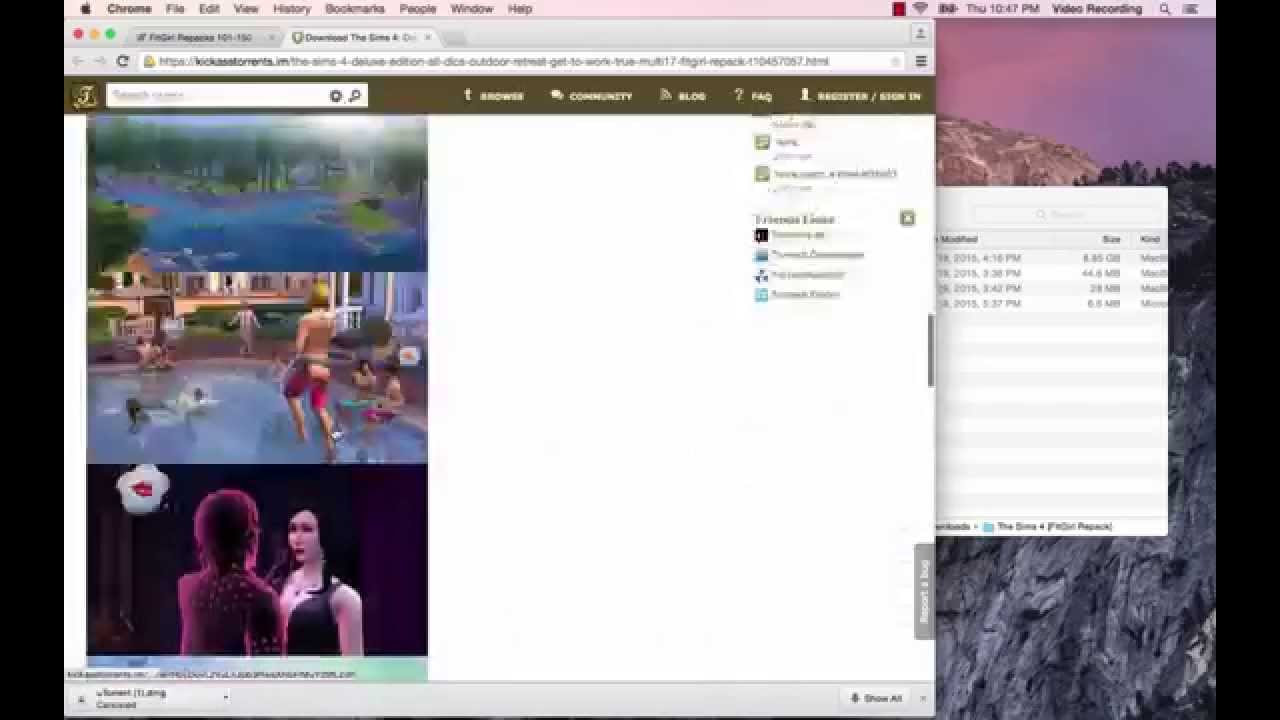Click the Finder window search field
1280x720 pixels.
[1065, 214]
